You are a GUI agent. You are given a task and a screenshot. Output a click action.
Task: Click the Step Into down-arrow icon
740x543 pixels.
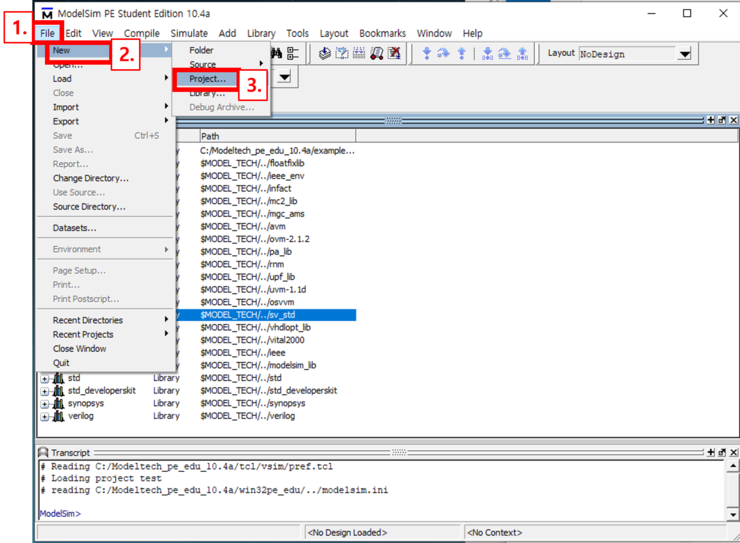point(427,53)
